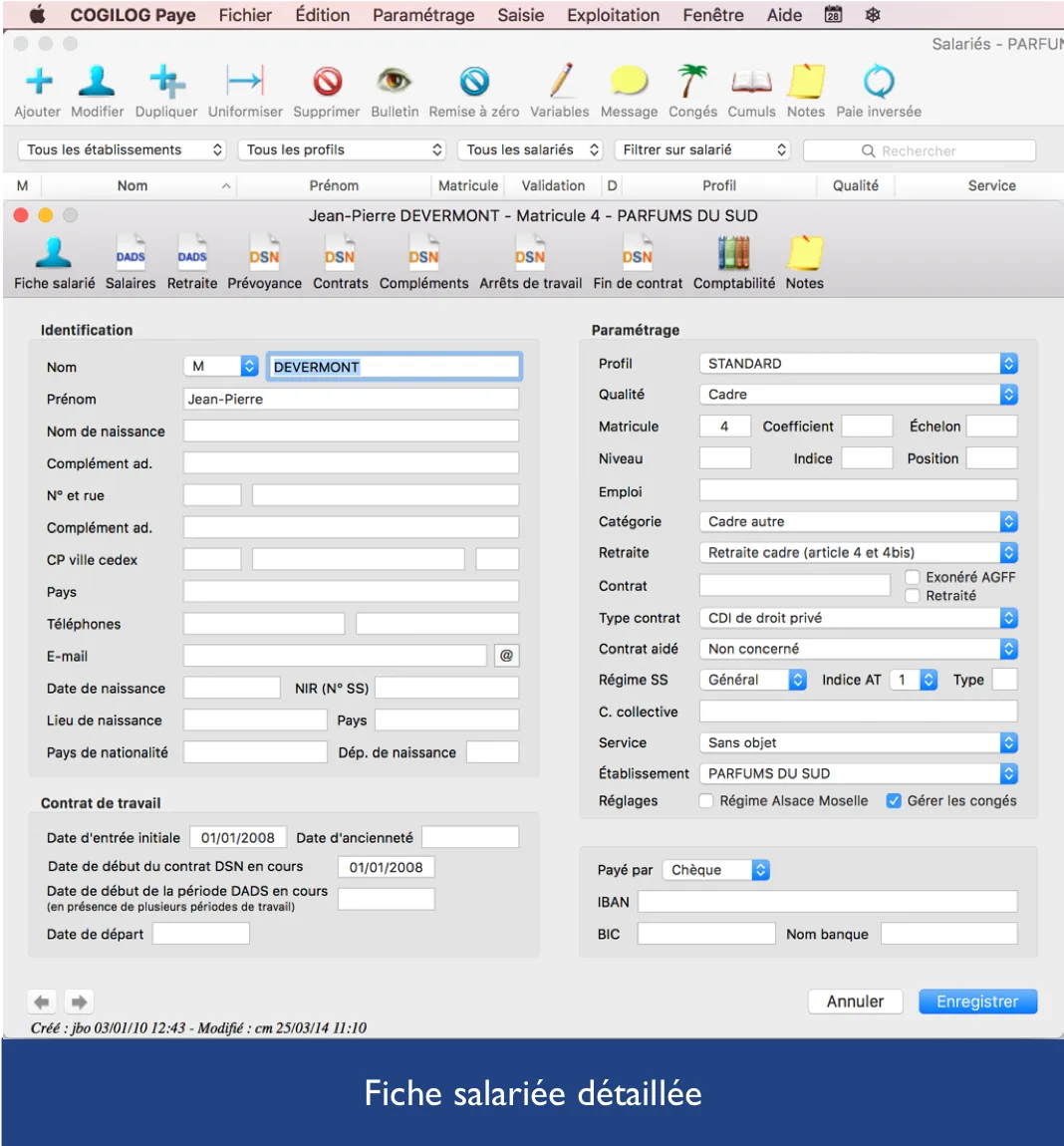
Task: Open the Comptabilité books icon
Action: pos(733,253)
